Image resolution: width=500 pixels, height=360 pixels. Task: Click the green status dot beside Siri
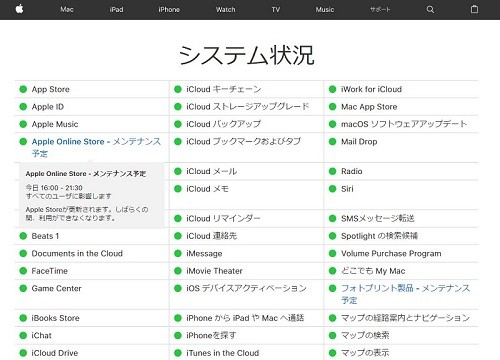click(x=332, y=189)
